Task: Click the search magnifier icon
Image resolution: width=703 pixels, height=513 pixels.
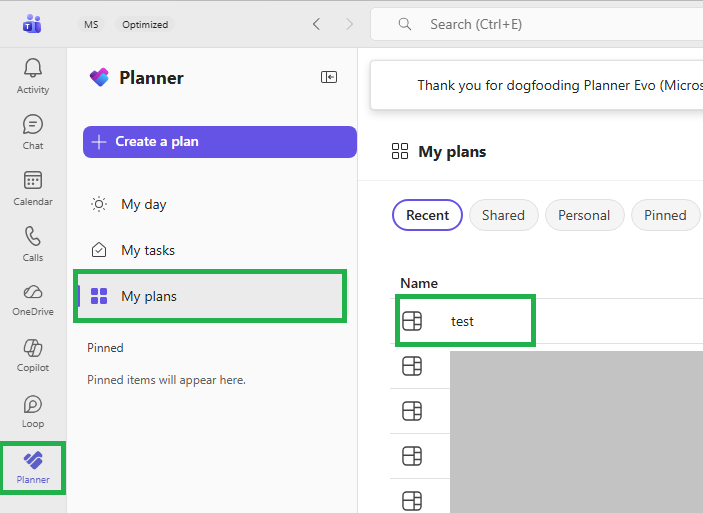Action: click(x=404, y=24)
